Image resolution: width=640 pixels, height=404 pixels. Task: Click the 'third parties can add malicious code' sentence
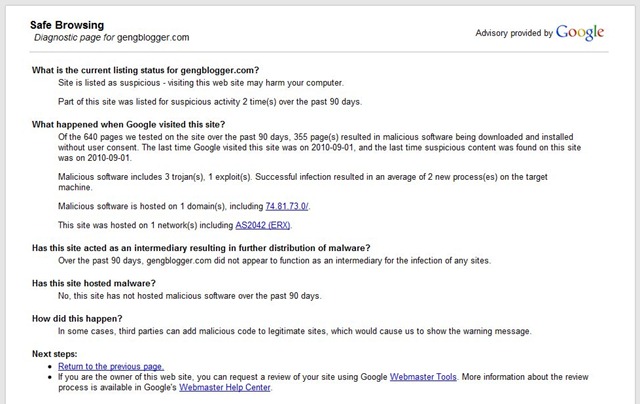[x=295, y=331]
